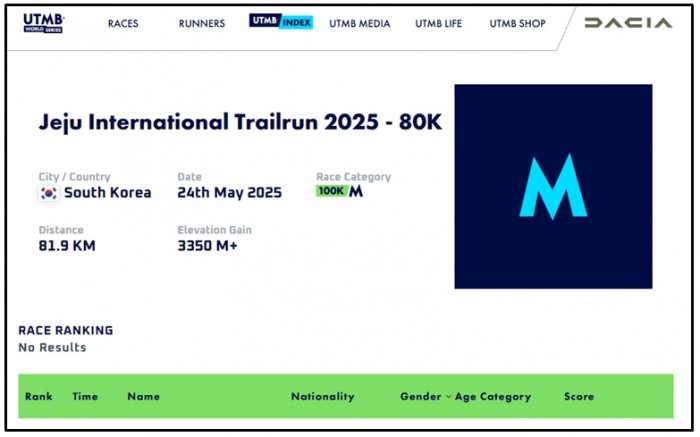Open the UTMB World Series logo
Screen dimensions: 700x437
tap(44, 23)
